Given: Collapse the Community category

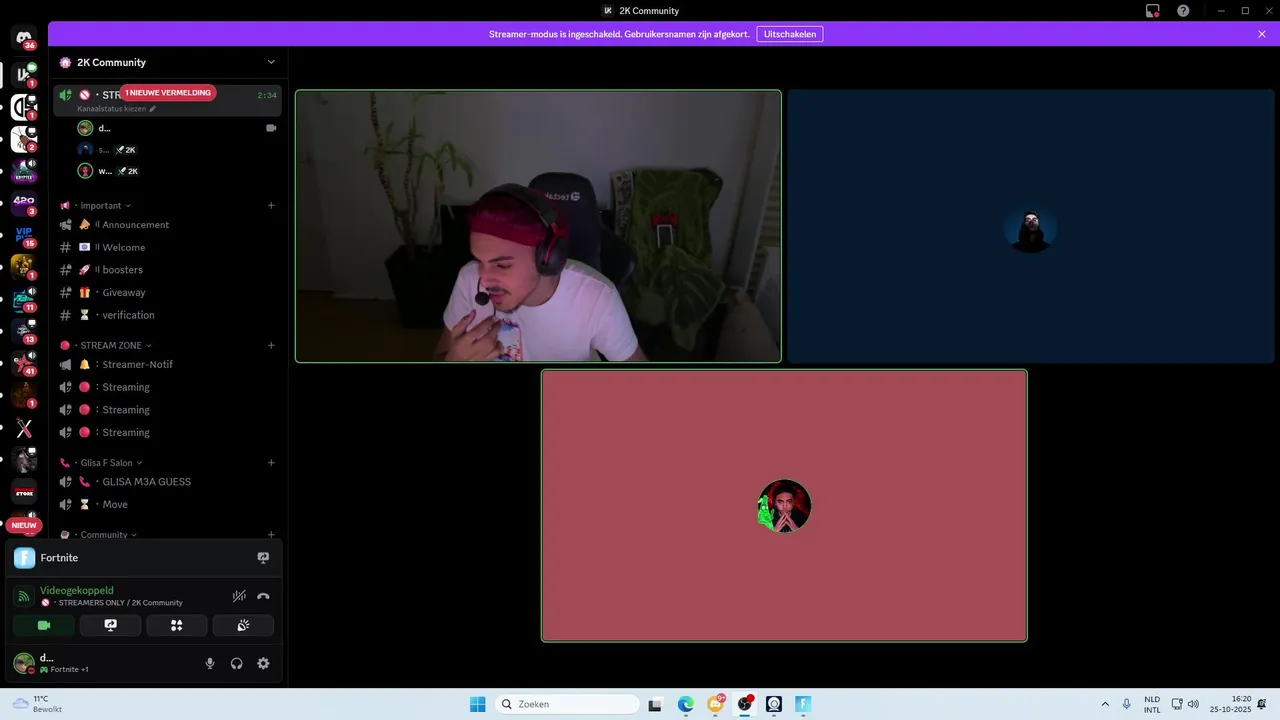Looking at the screenshot, I should (x=104, y=535).
